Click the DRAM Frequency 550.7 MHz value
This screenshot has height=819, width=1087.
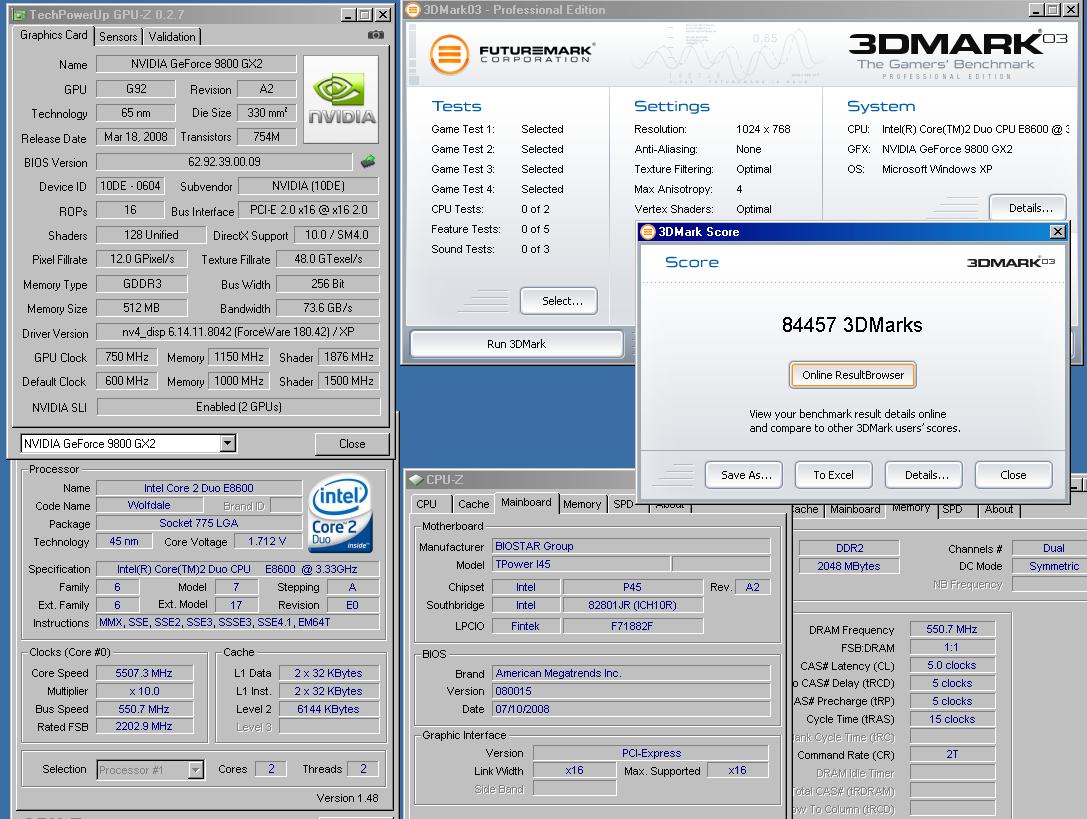(952, 629)
